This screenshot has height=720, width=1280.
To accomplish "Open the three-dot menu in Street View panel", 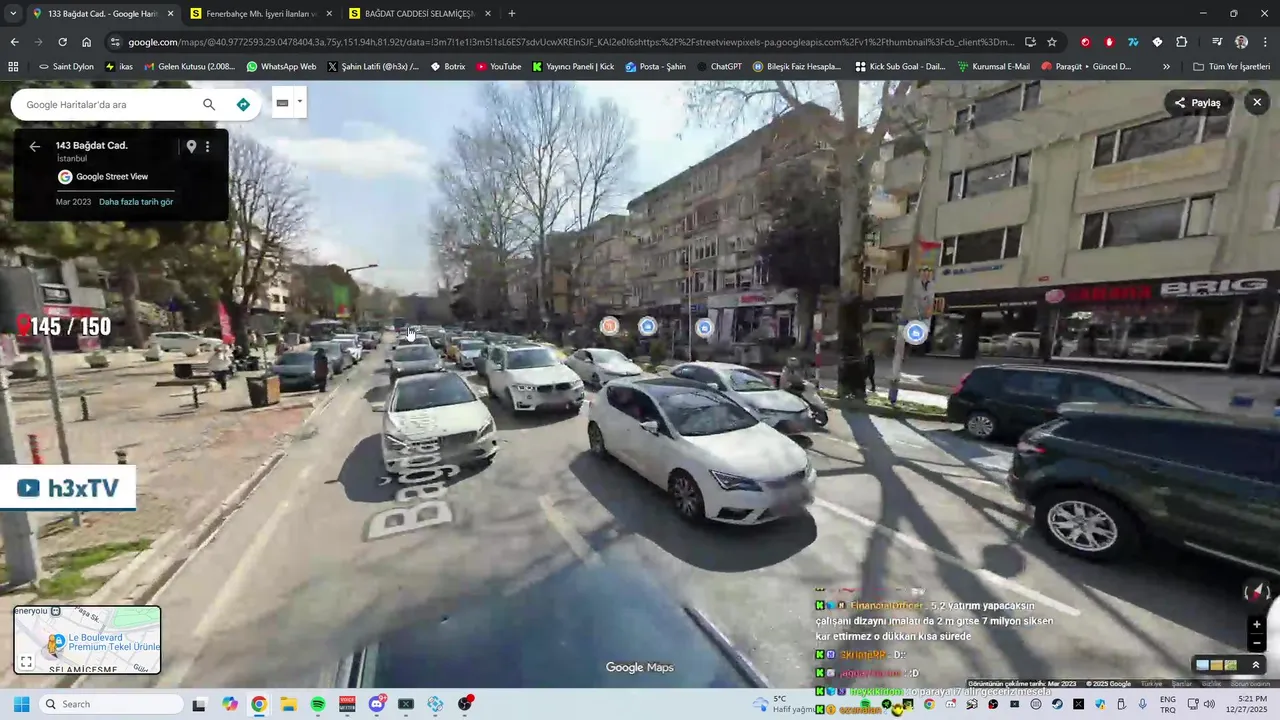I will click(x=208, y=146).
